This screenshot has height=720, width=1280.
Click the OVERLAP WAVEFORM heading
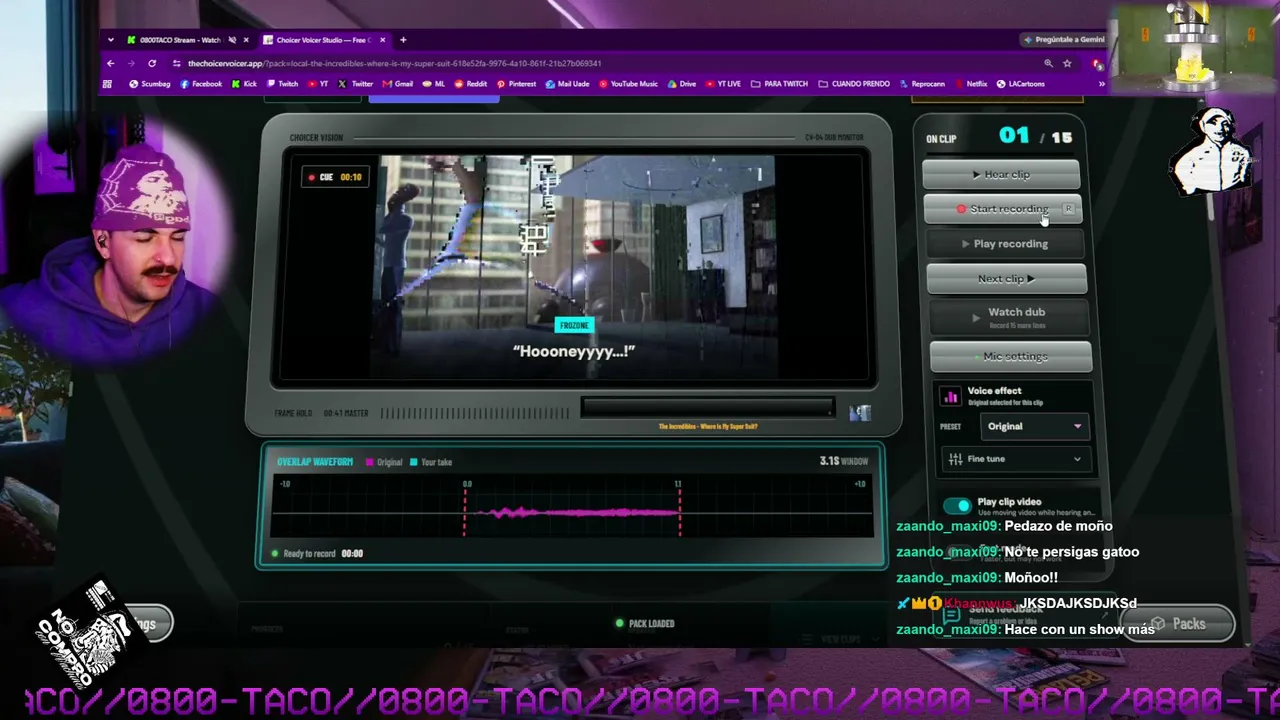(315, 462)
